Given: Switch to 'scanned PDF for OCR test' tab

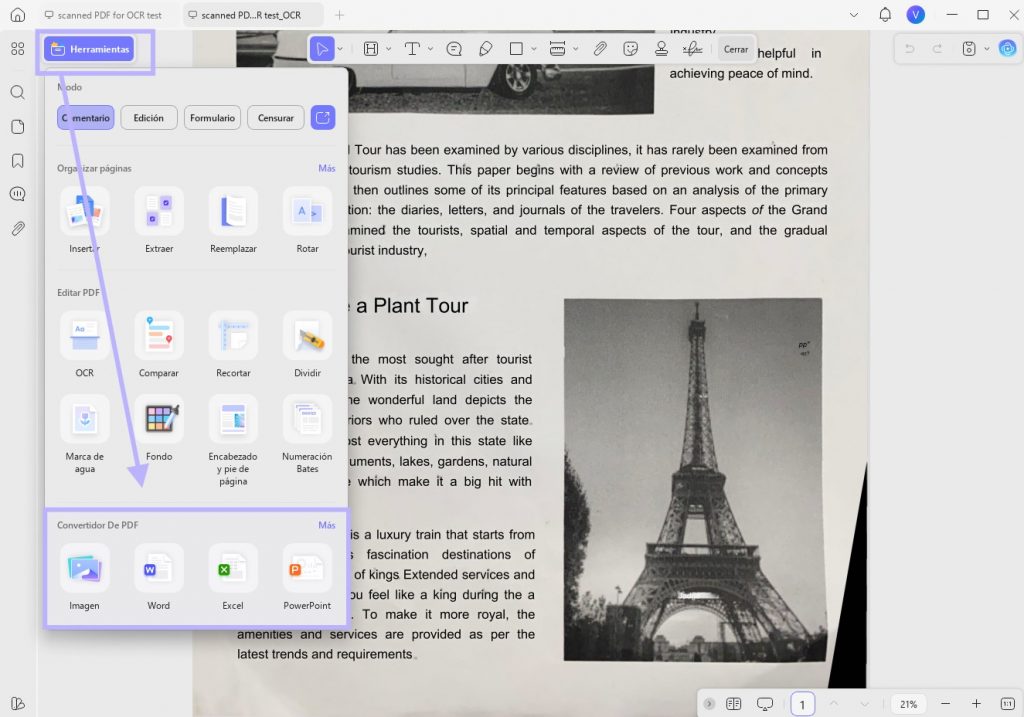Looking at the screenshot, I should tap(103, 14).
